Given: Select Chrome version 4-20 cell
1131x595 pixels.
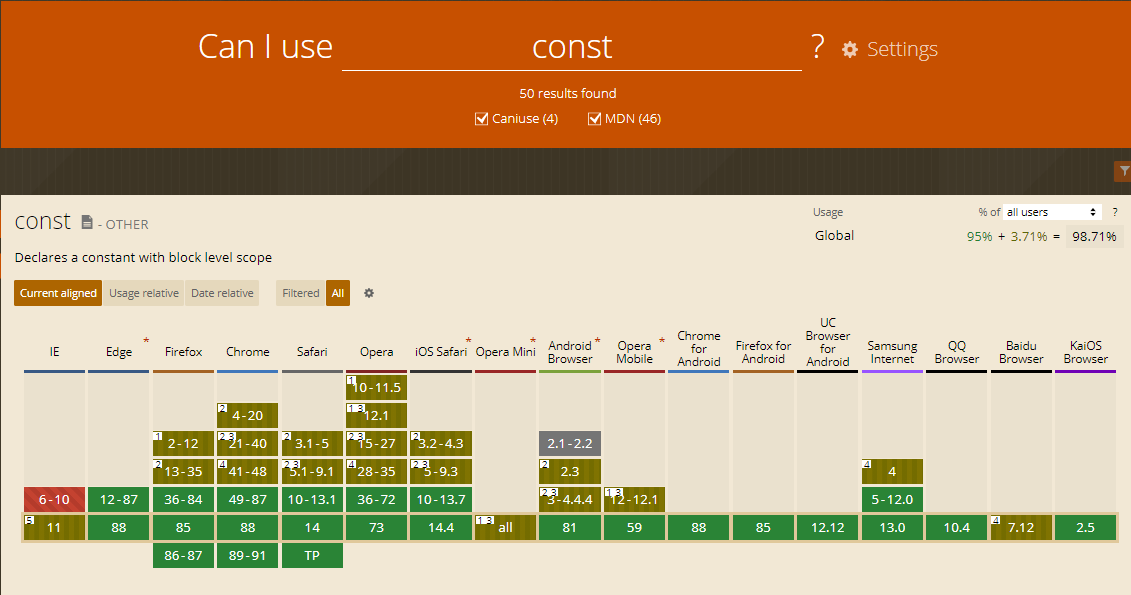Looking at the screenshot, I should (247, 415).
